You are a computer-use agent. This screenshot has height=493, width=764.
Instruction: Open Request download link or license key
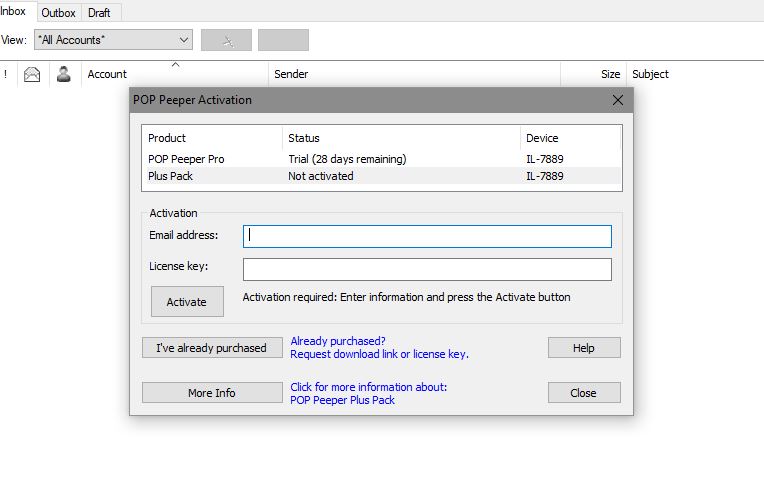coord(379,354)
